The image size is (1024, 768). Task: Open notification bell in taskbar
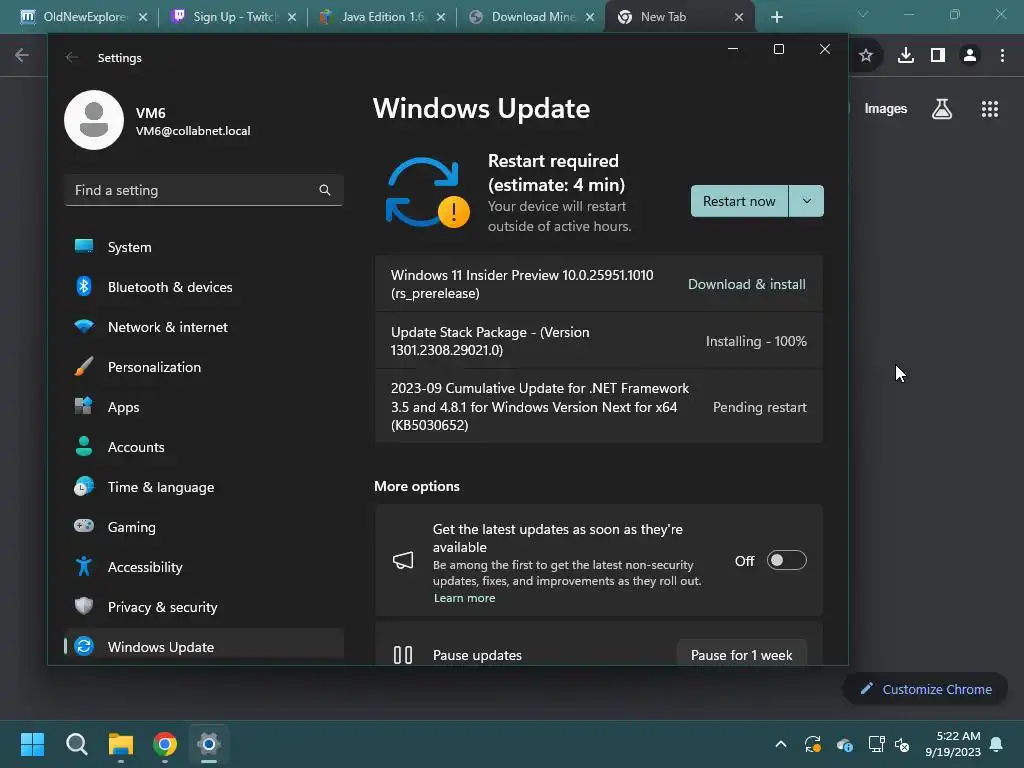pyautogui.click(x=997, y=744)
